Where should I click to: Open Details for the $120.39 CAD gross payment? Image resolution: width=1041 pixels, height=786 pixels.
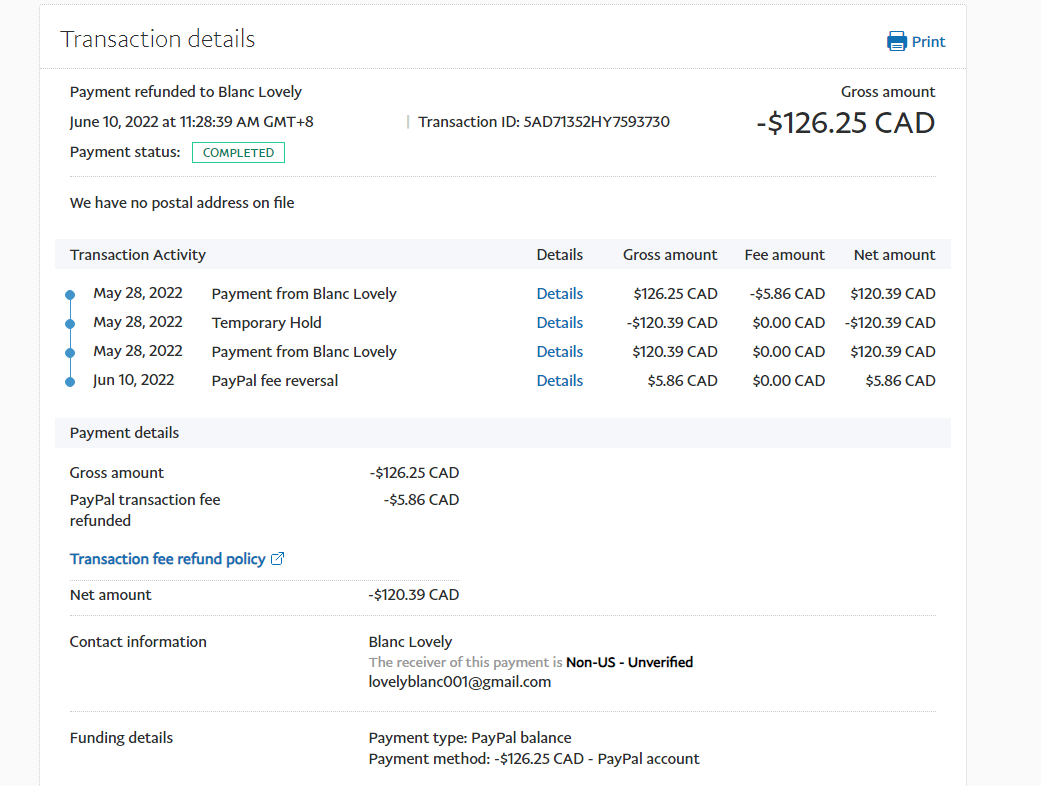(559, 352)
